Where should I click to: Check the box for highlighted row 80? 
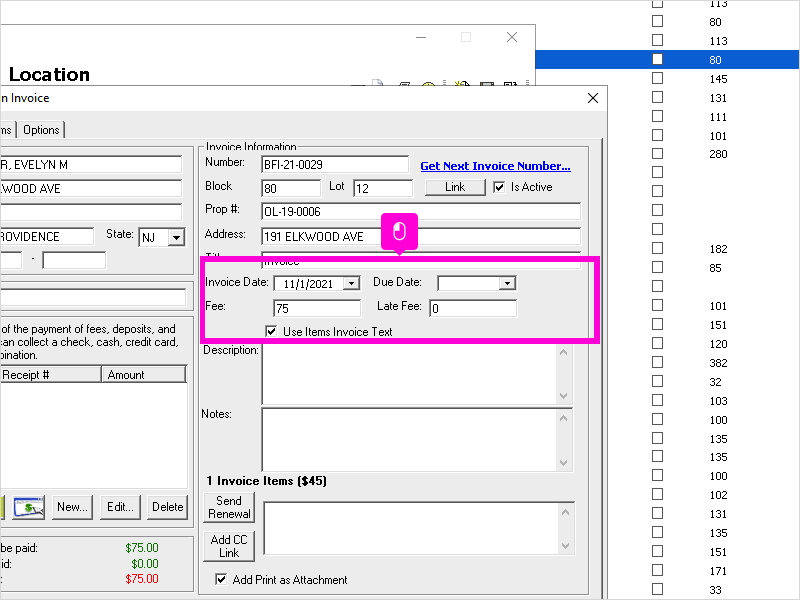point(658,59)
